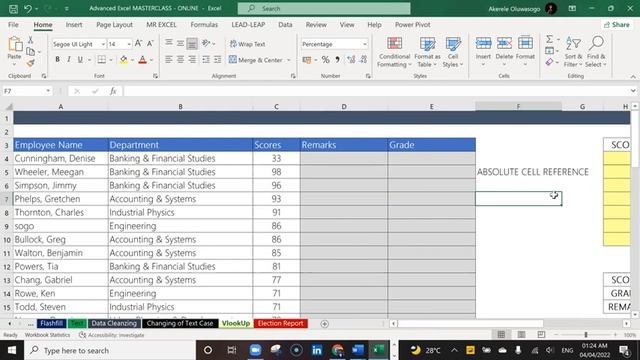Toggle Underline formatting

pyautogui.click(x=80, y=60)
